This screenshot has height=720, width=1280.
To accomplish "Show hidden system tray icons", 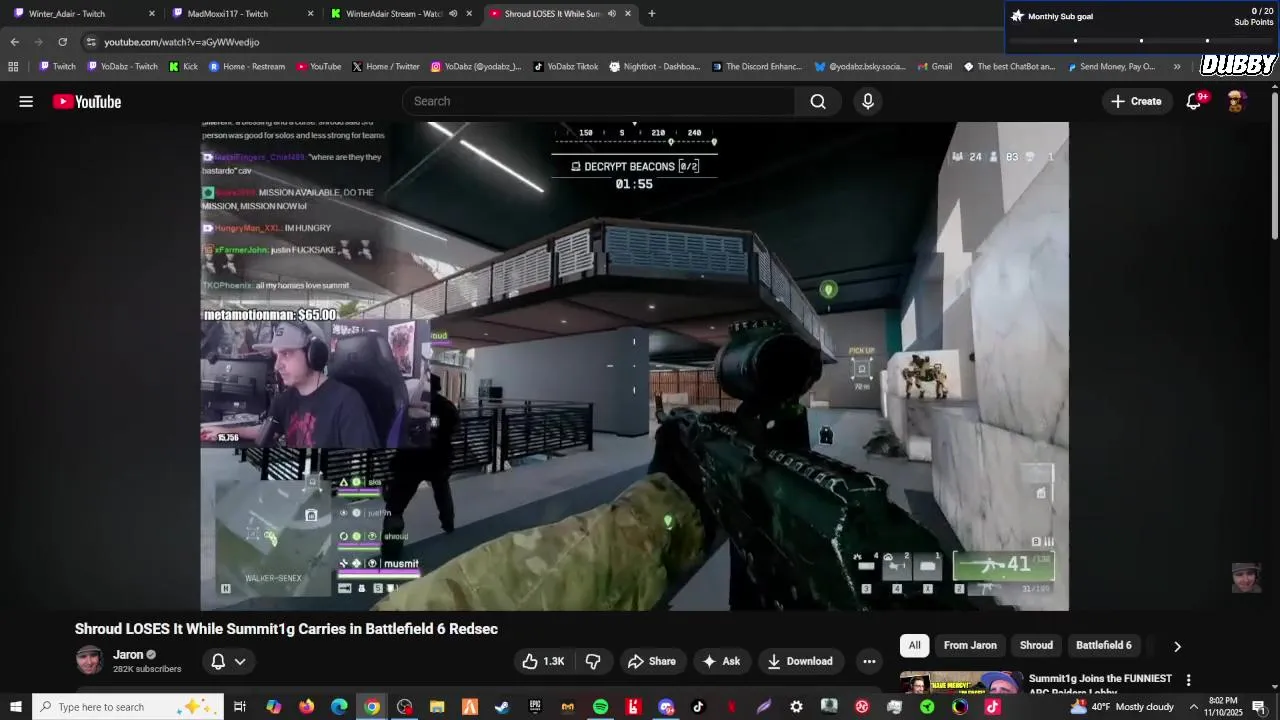I will 1193,707.
